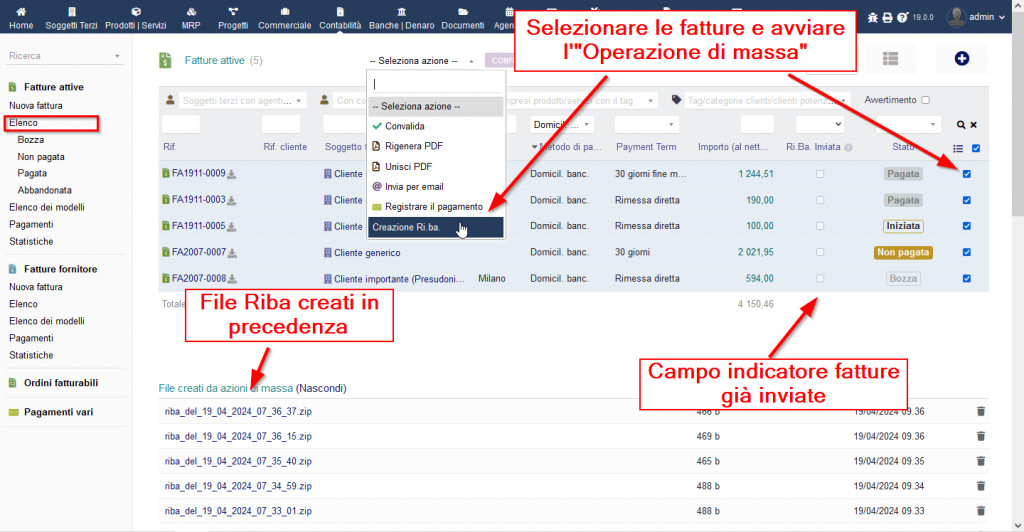Download PDF of invoice FA1911-0009
Viewport: 1024px width, 532px height.
231,174
